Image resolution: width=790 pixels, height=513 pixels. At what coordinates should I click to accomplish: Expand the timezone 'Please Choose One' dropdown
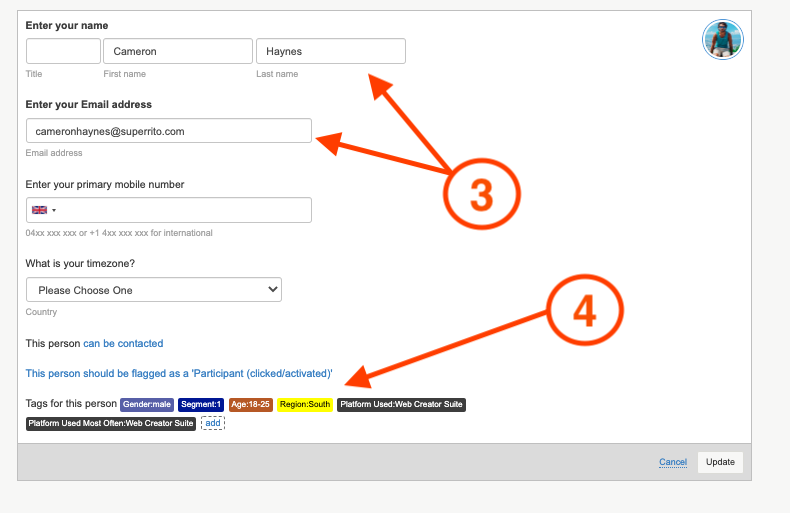[153, 290]
